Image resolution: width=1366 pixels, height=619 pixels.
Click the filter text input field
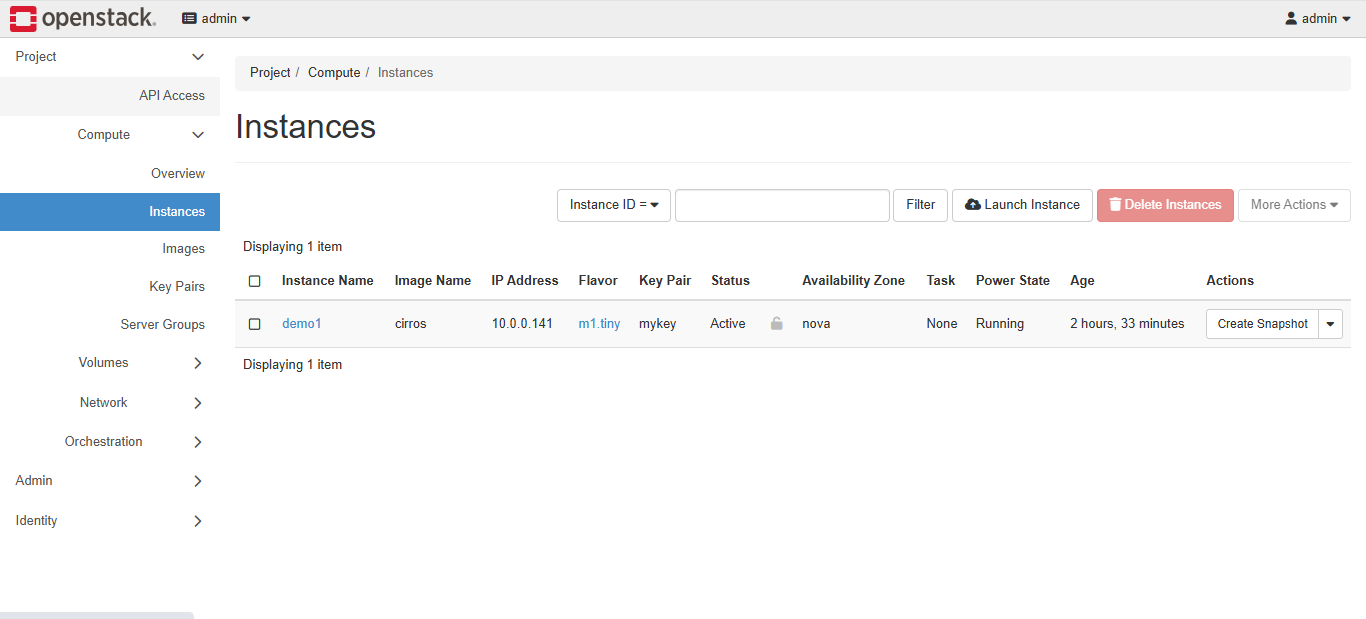[x=782, y=205]
